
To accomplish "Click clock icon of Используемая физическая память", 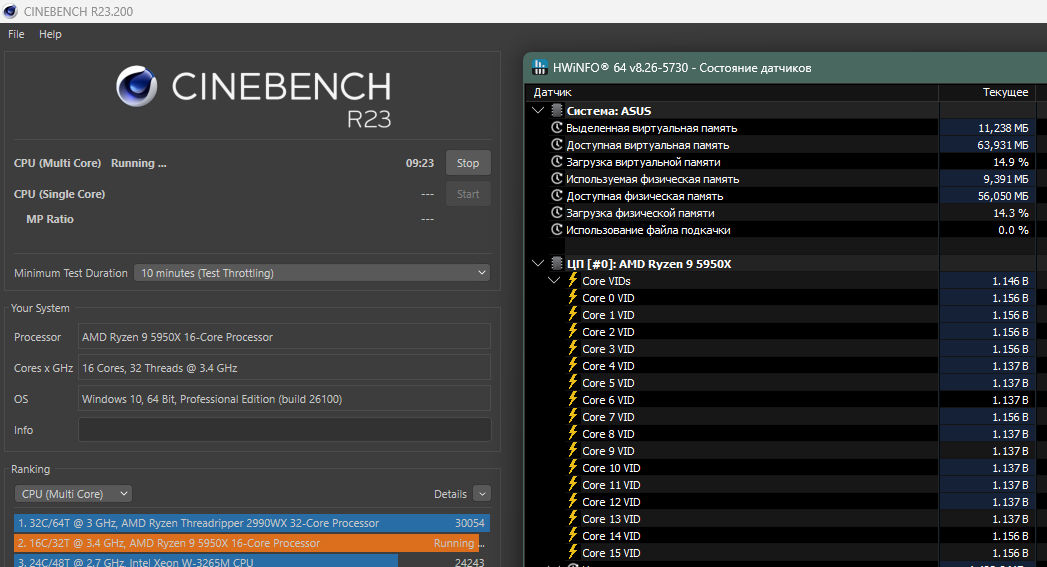I will 557,179.
